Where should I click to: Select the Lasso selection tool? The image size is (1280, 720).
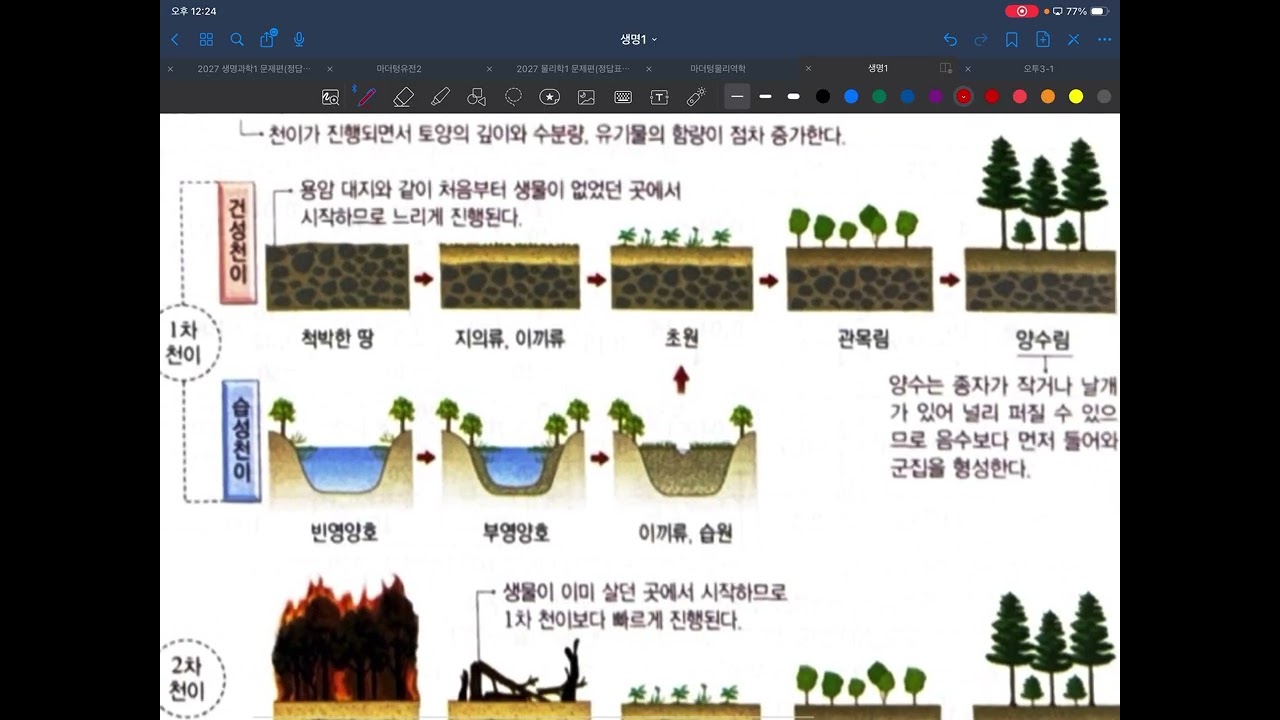(513, 97)
